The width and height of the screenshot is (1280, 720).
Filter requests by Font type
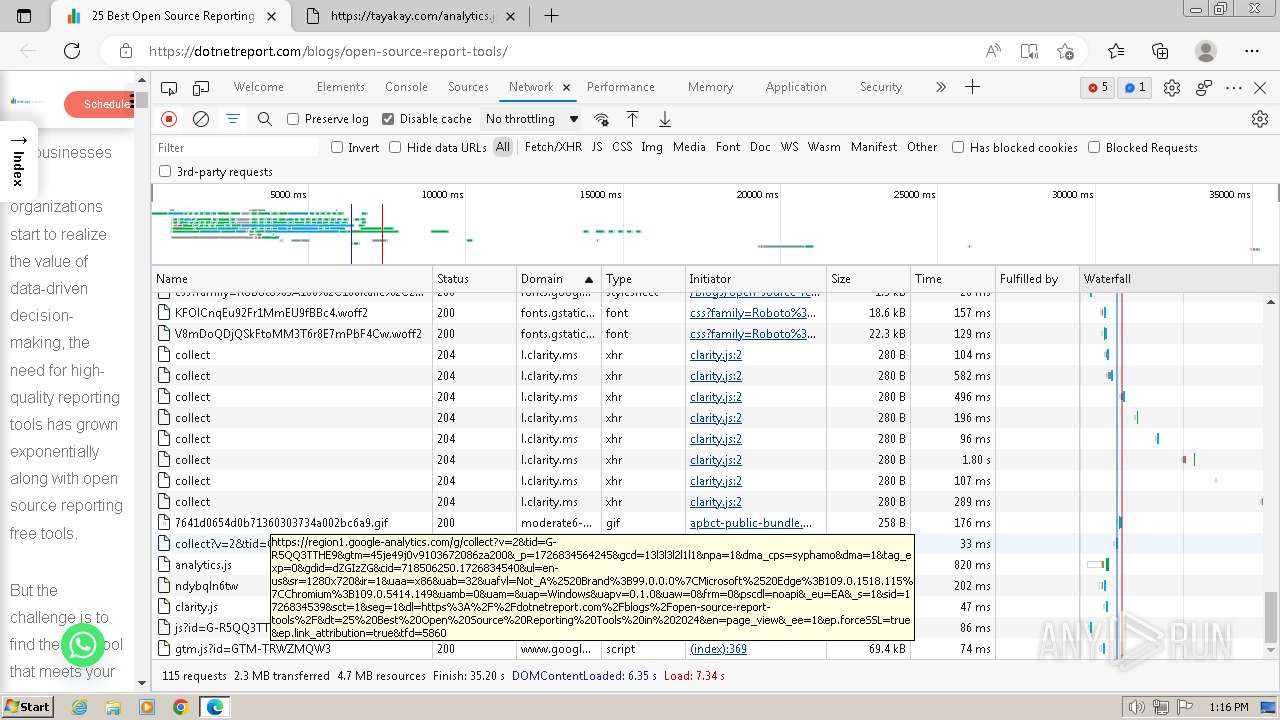point(728,147)
